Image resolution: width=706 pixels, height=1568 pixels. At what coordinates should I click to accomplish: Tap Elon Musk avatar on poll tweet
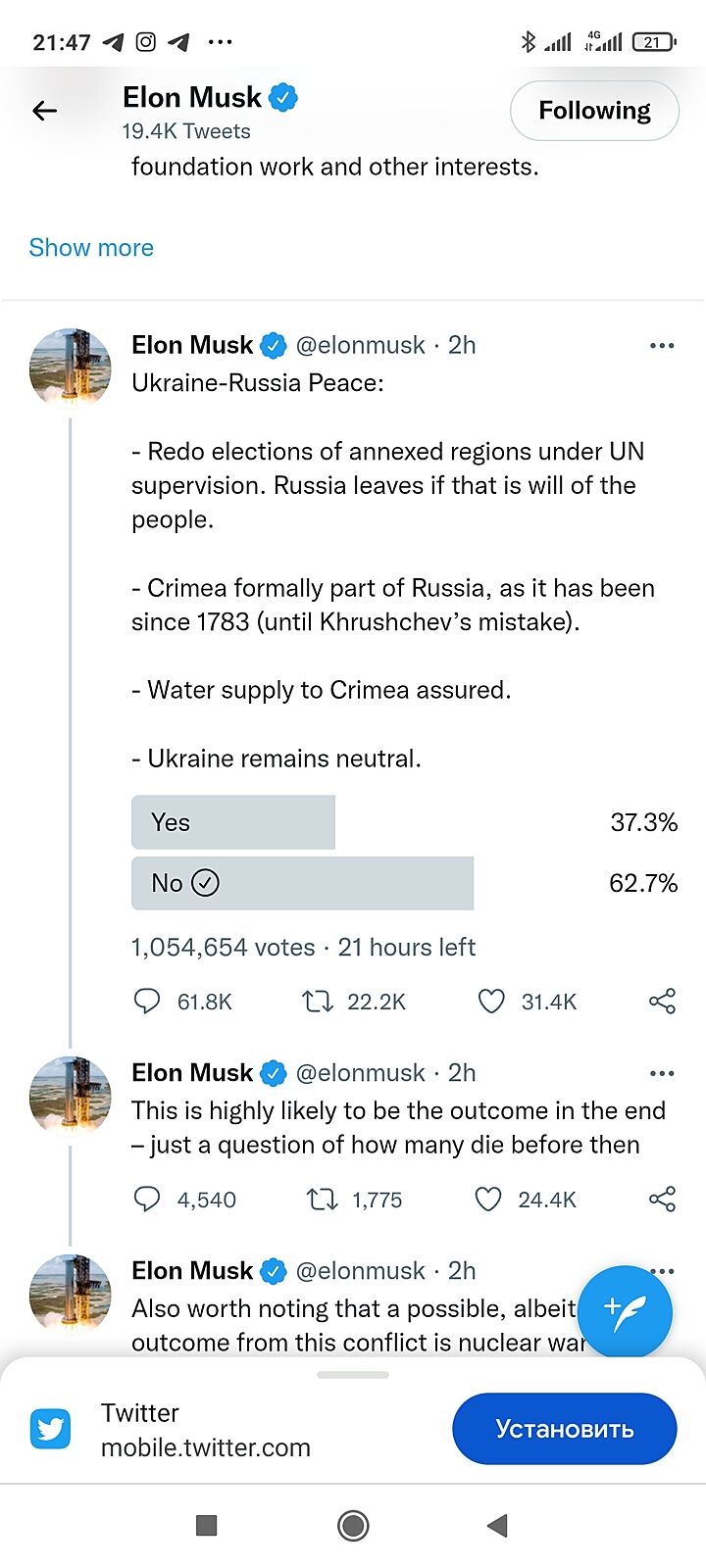tap(70, 367)
